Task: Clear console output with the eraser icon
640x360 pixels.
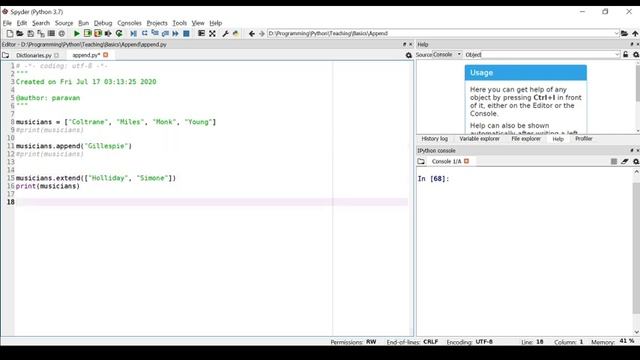Action: coord(625,162)
